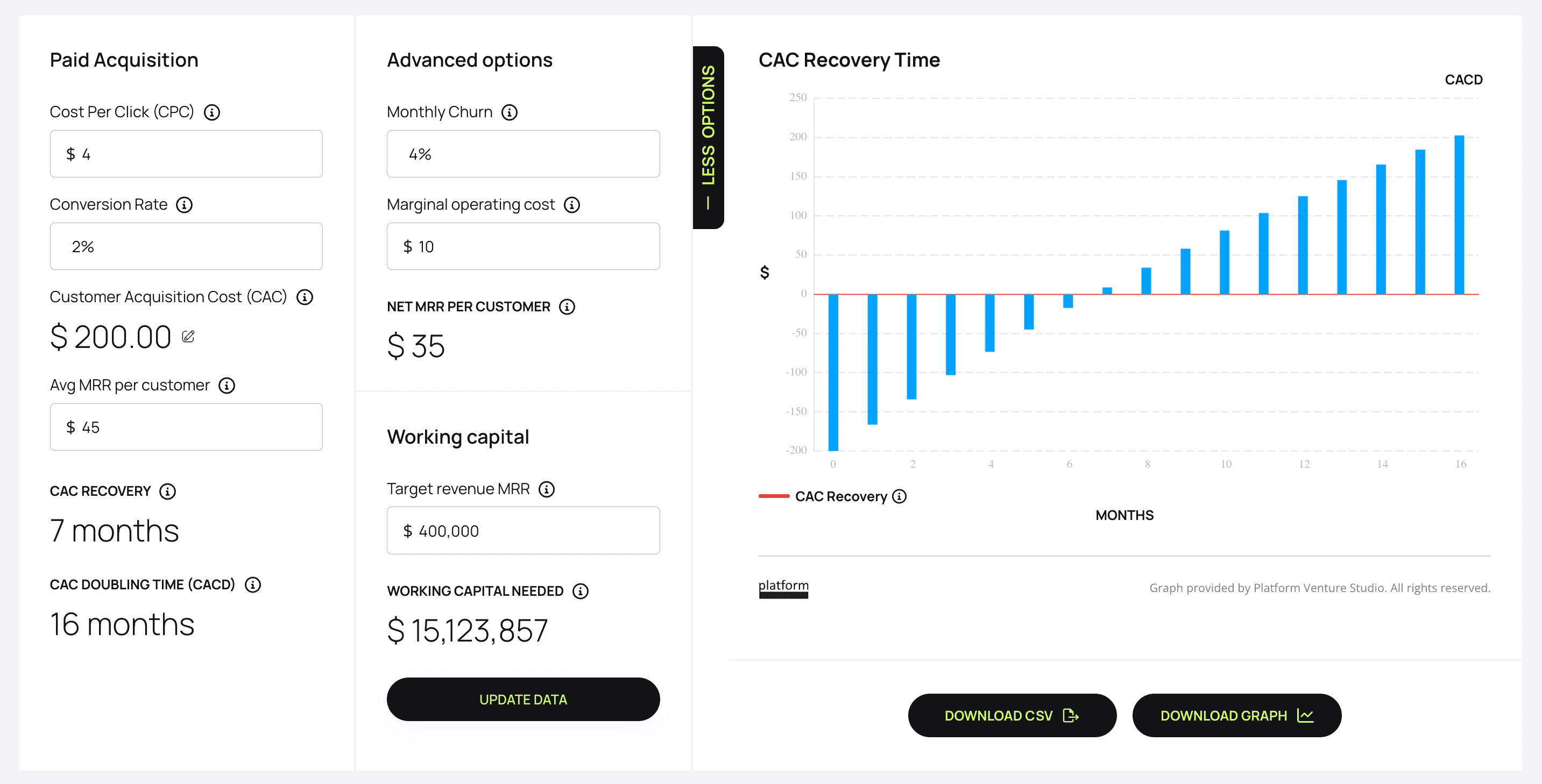
Task: Edit the Customer Acquisition Cost value
Action: point(188,337)
